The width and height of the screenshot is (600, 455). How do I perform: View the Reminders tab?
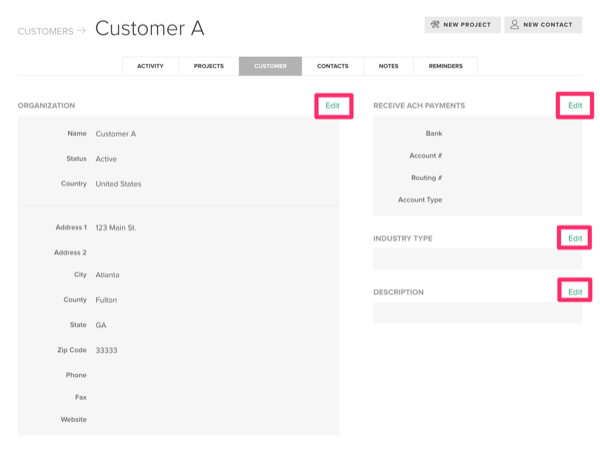445,66
